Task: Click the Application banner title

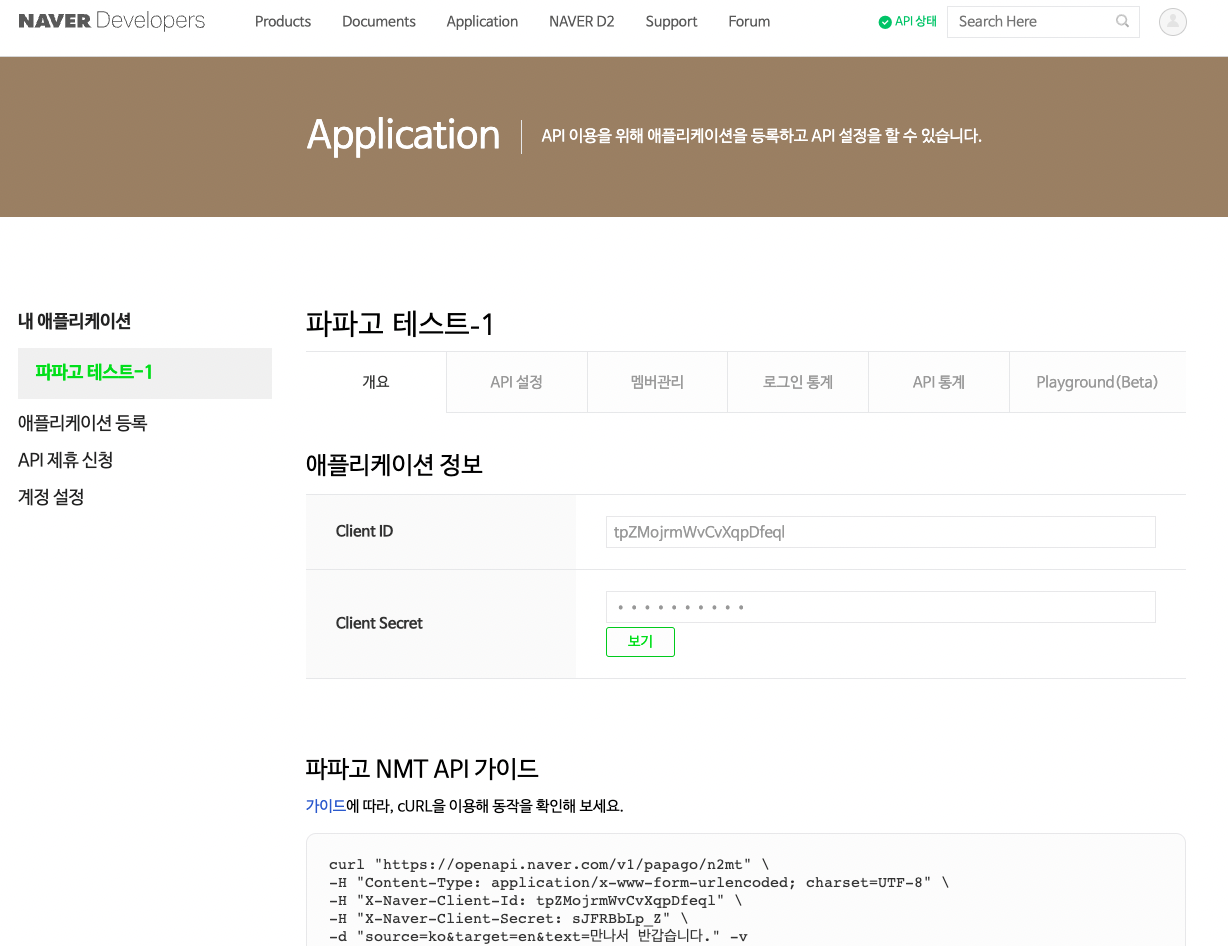Action: tap(403, 135)
